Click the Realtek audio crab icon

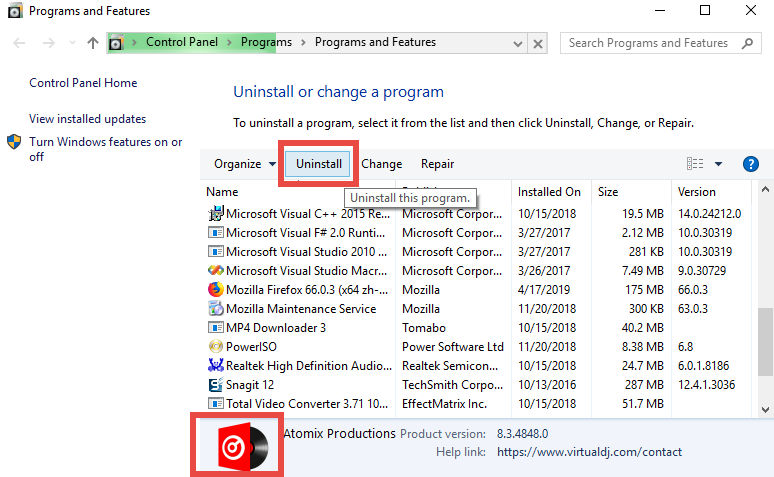pyautogui.click(x=216, y=365)
